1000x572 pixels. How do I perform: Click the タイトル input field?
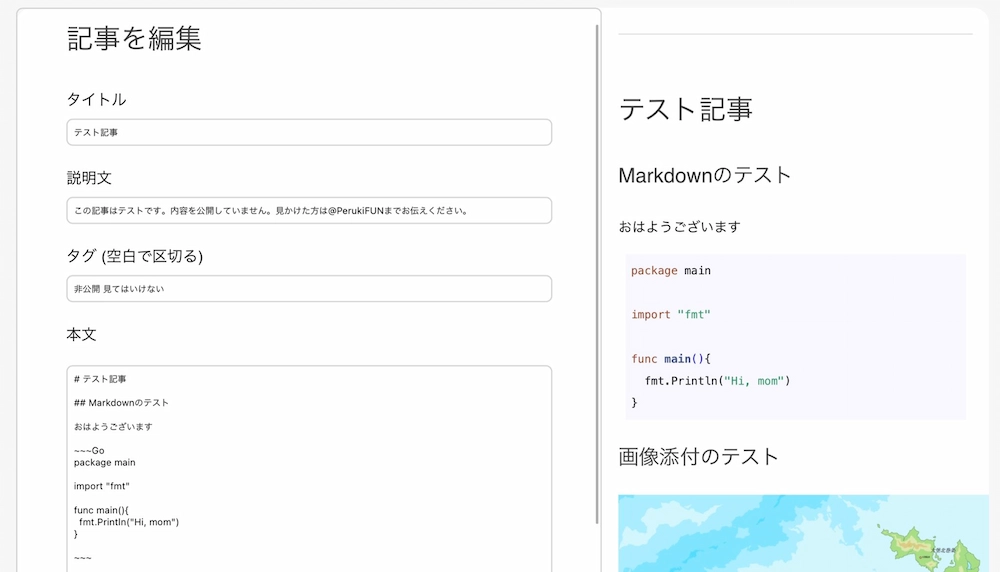(x=309, y=132)
